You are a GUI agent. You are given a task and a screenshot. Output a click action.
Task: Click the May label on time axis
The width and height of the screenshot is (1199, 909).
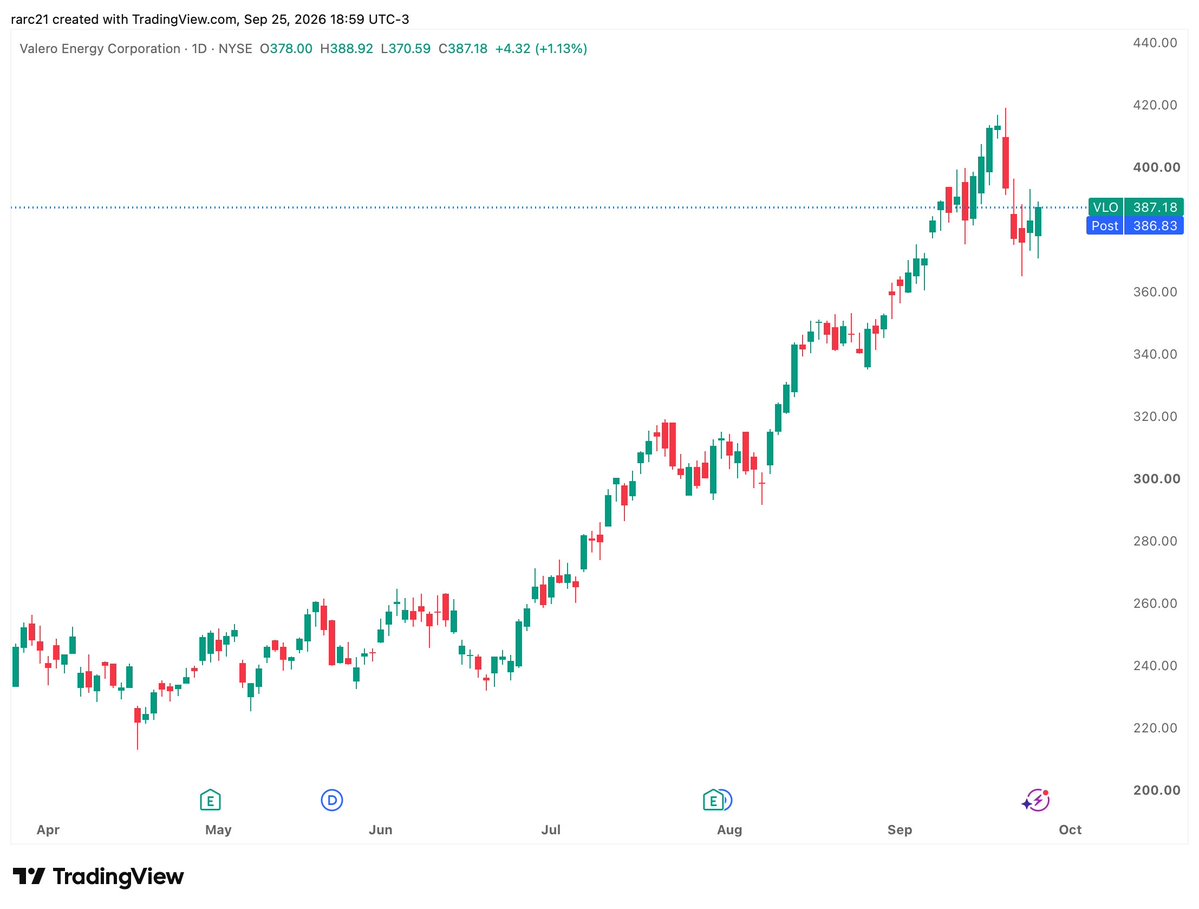click(x=218, y=830)
